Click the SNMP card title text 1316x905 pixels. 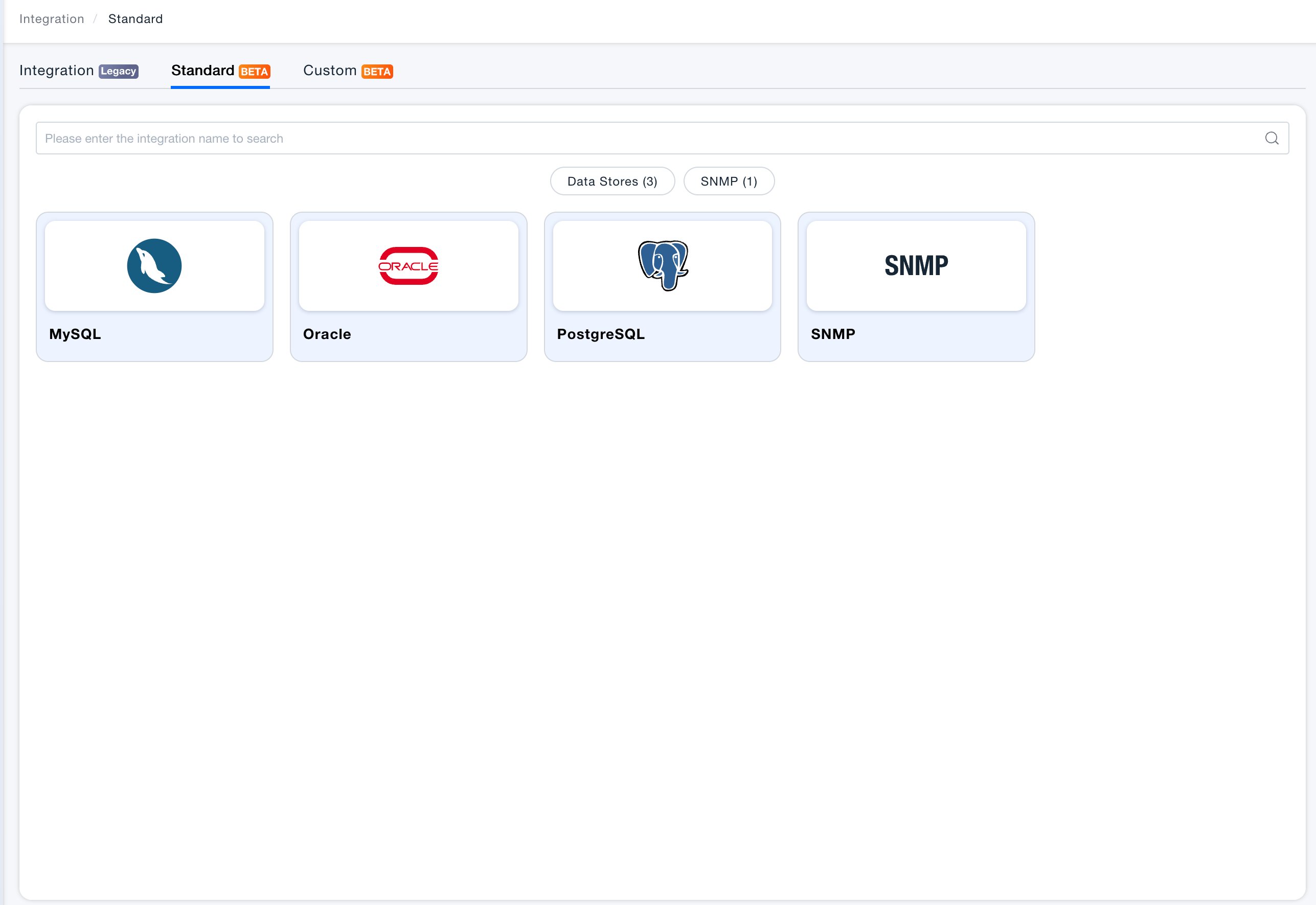coord(833,334)
